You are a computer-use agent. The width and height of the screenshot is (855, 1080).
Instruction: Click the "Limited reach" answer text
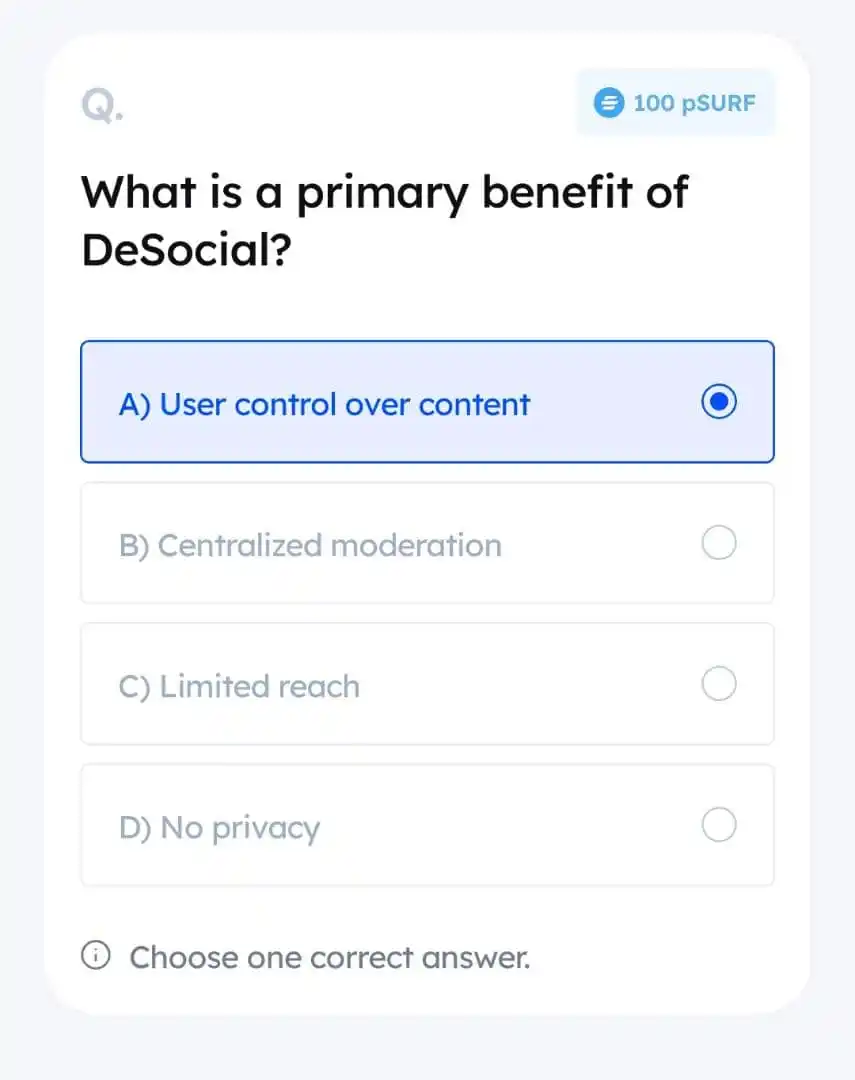point(260,686)
